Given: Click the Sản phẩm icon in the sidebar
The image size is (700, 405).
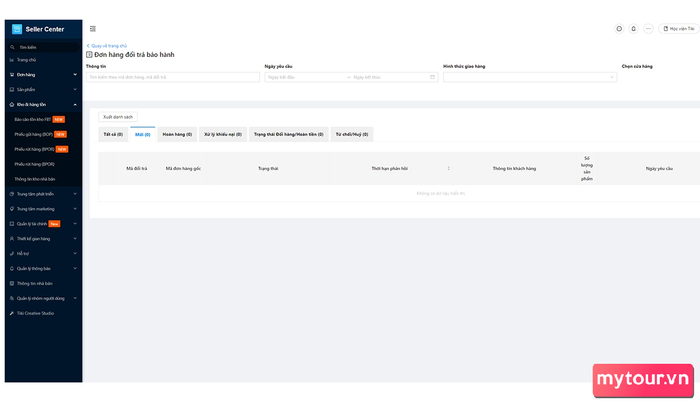Looking at the screenshot, I should [12, 90].
